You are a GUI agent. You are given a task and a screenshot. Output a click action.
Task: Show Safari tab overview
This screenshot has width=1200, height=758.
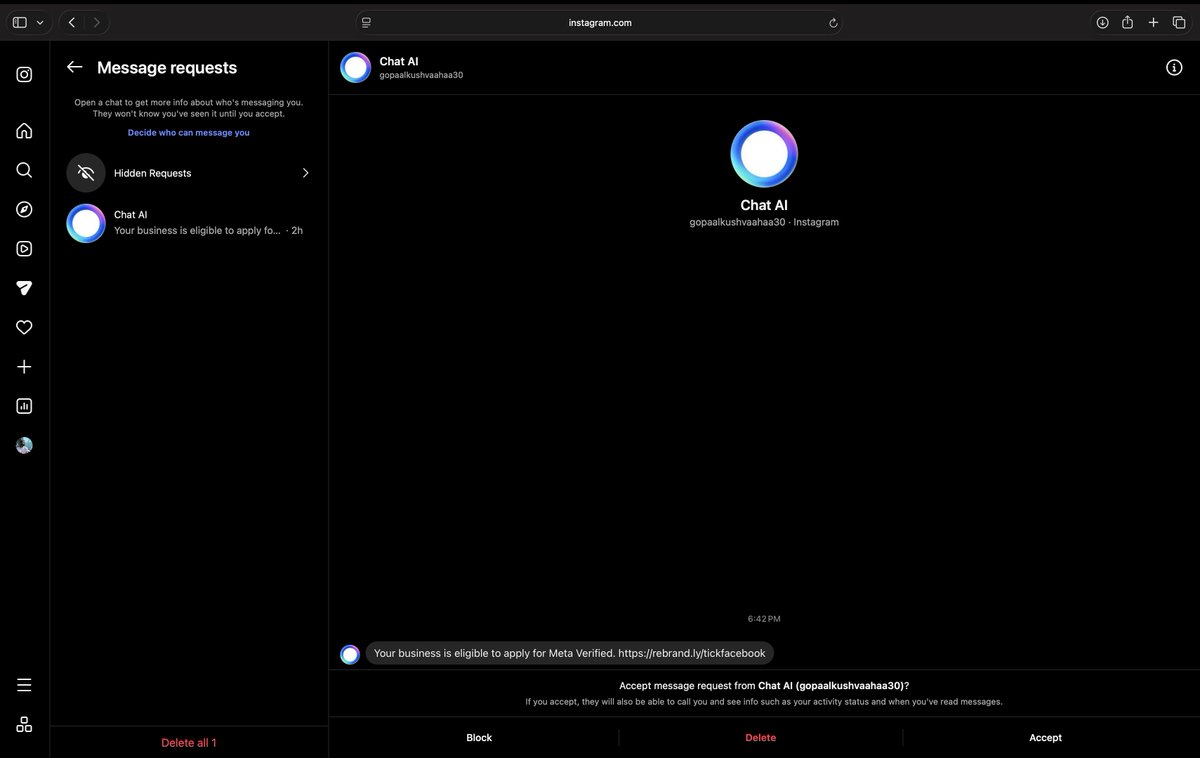(x=1178, y=22)
